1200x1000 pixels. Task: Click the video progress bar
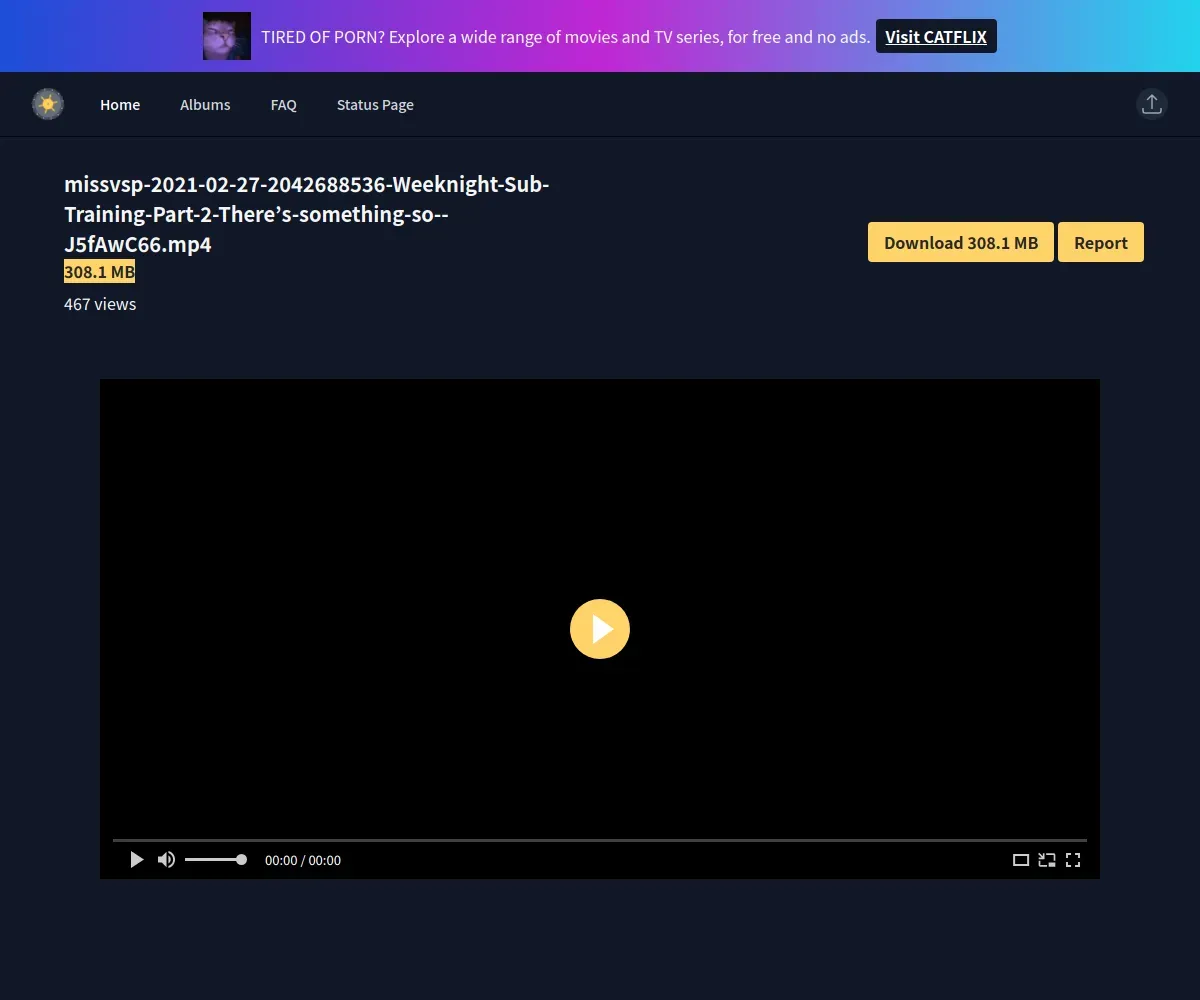600,840
